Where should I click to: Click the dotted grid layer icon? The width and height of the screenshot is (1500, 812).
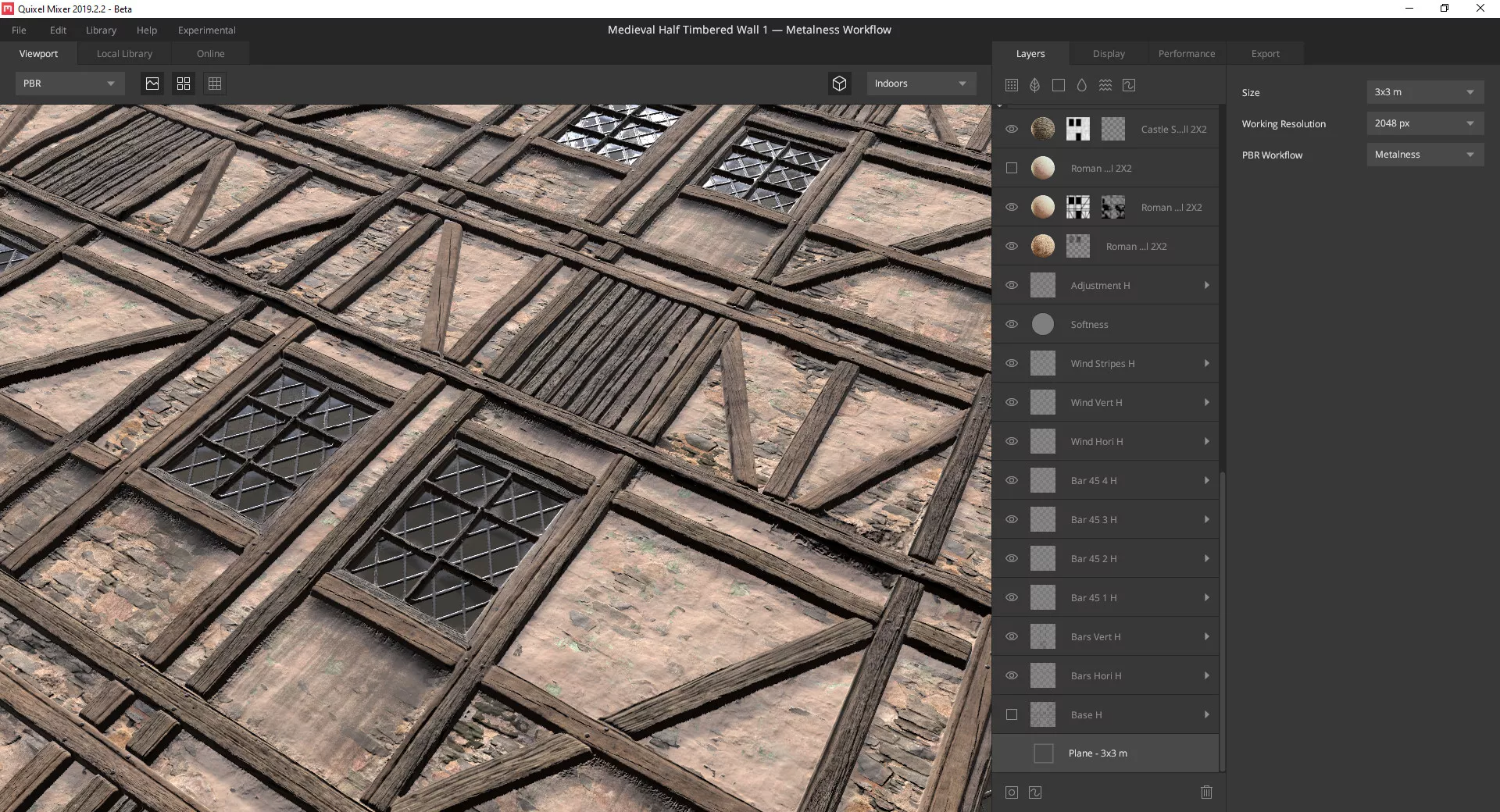1011,85
